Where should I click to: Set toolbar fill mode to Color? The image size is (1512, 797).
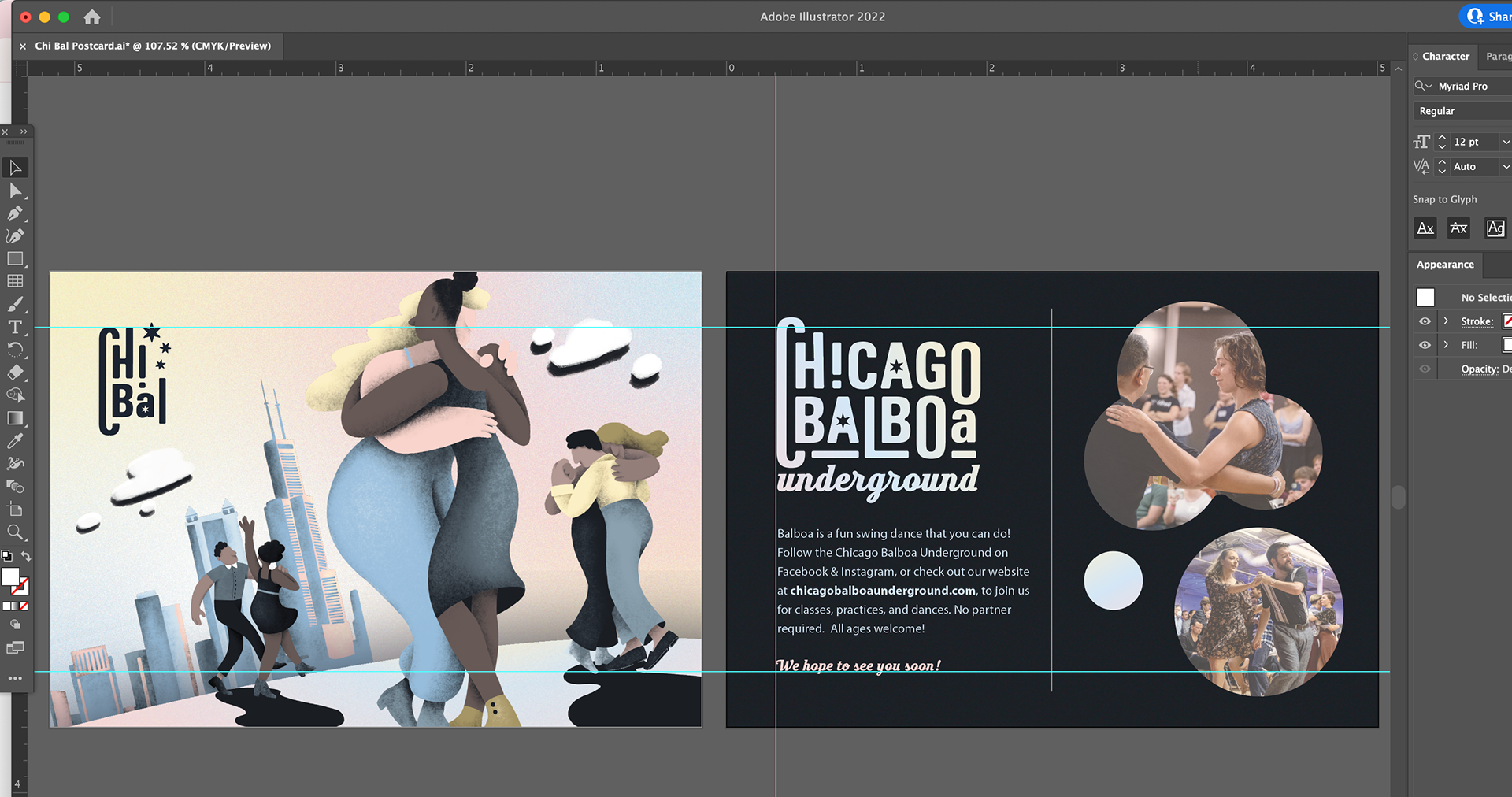(7, 606)
